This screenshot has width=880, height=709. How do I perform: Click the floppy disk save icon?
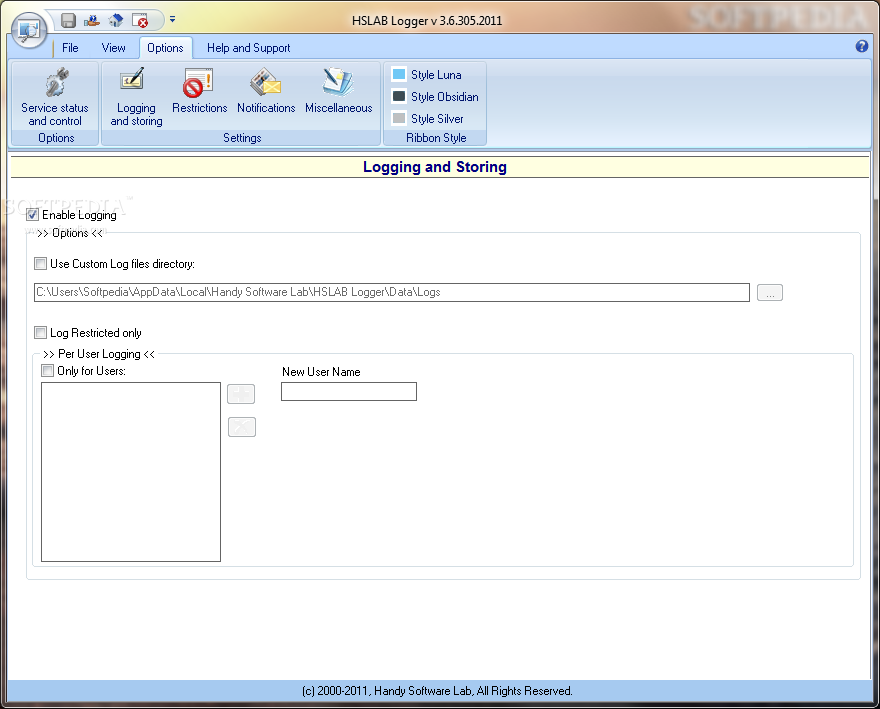point(68,21)
